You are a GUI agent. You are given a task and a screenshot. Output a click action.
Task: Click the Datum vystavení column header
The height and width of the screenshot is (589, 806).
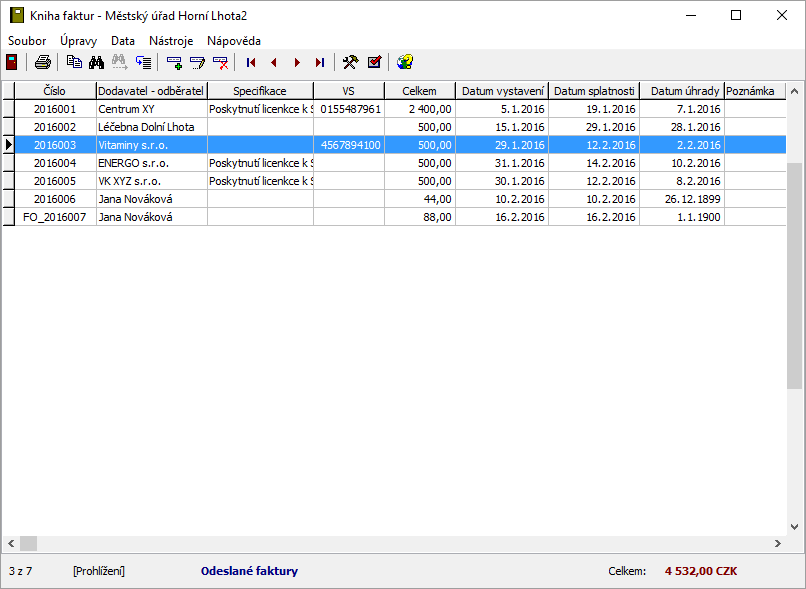click(x=502, y=91)
